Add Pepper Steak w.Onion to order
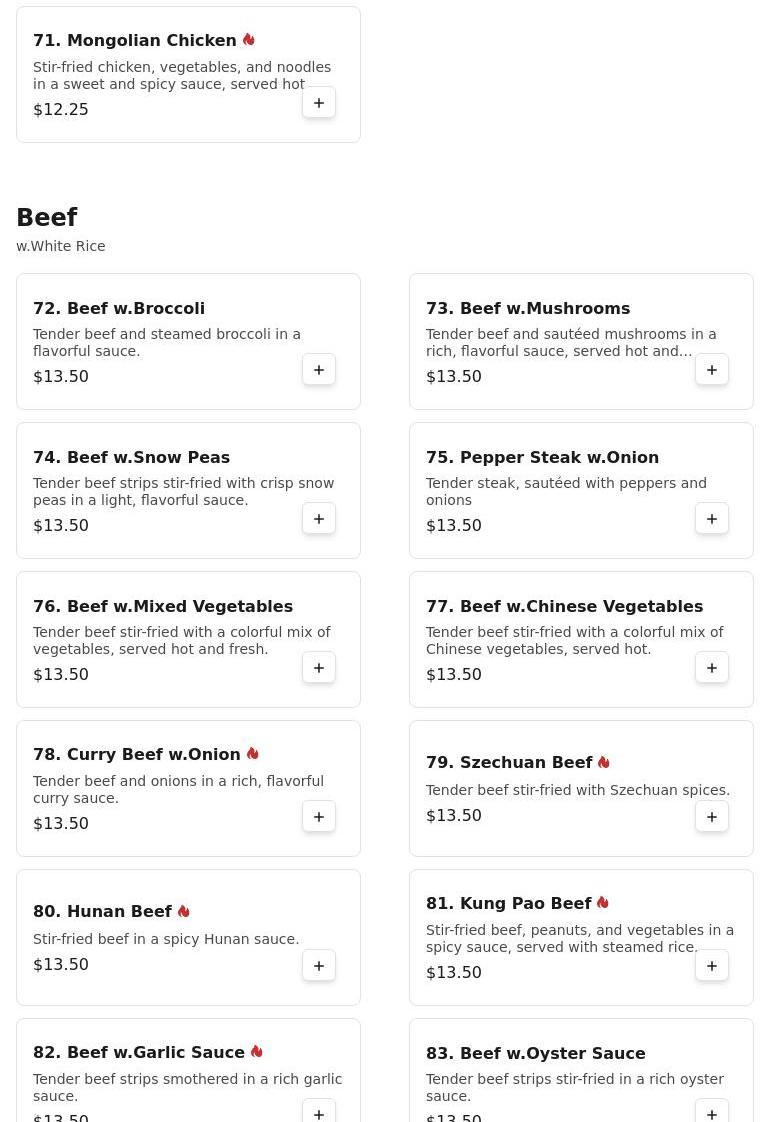This screenshot has width=770, height=1122. coord(712,519)
